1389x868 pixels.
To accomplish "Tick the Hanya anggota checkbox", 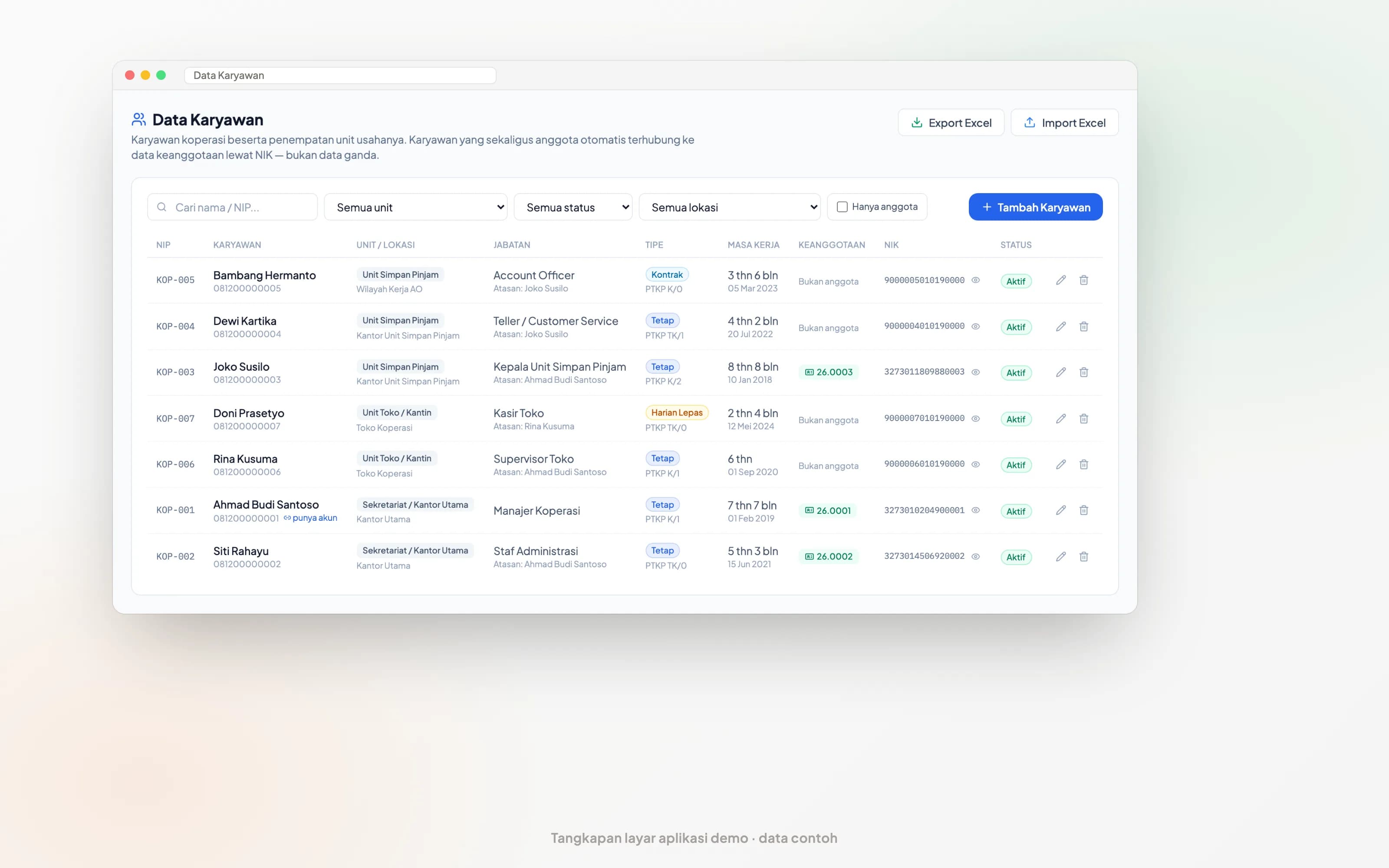I will pyautogui.click(x=842, y=207).
